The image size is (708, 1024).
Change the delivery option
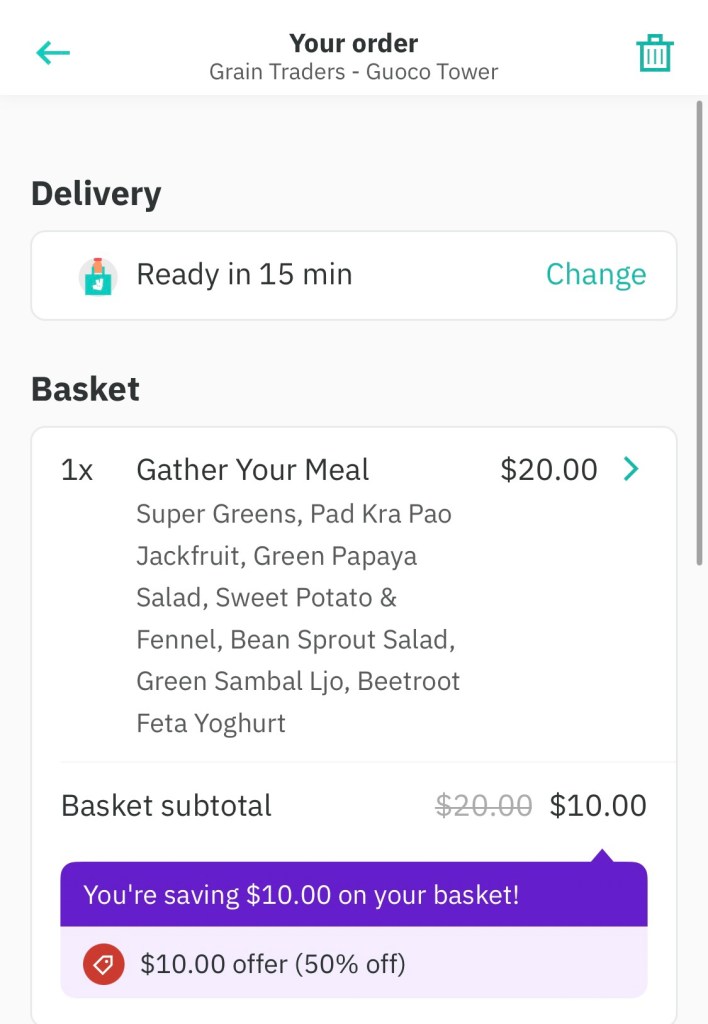tap(596, 275)
